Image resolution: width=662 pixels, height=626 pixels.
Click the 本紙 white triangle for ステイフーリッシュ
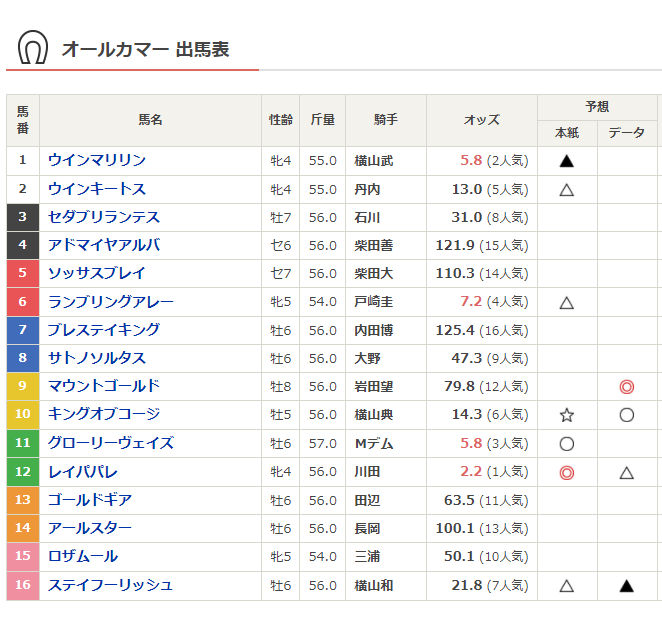pos(567,585)
